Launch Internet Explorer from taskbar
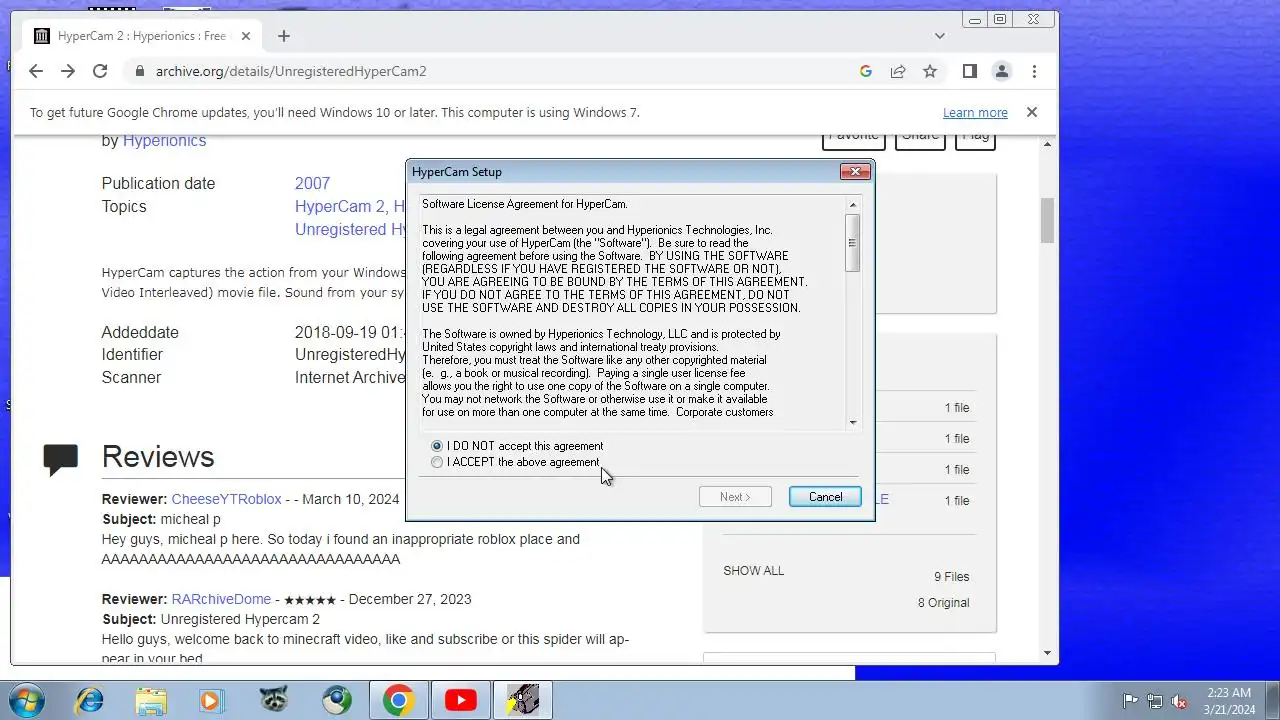Screen dimensions: 1280x720 [x=90, y=700]
